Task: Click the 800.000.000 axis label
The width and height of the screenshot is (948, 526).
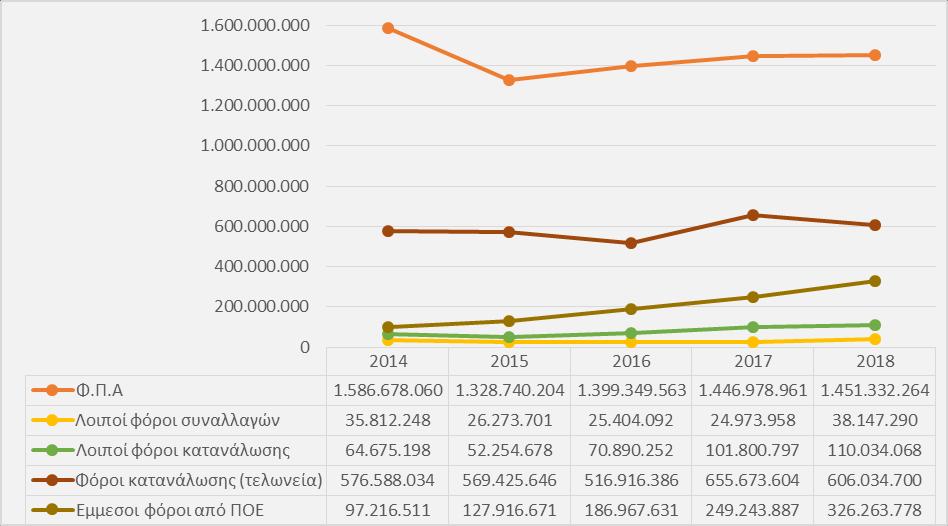Action: pyautogui.click(x=262, y=186)
